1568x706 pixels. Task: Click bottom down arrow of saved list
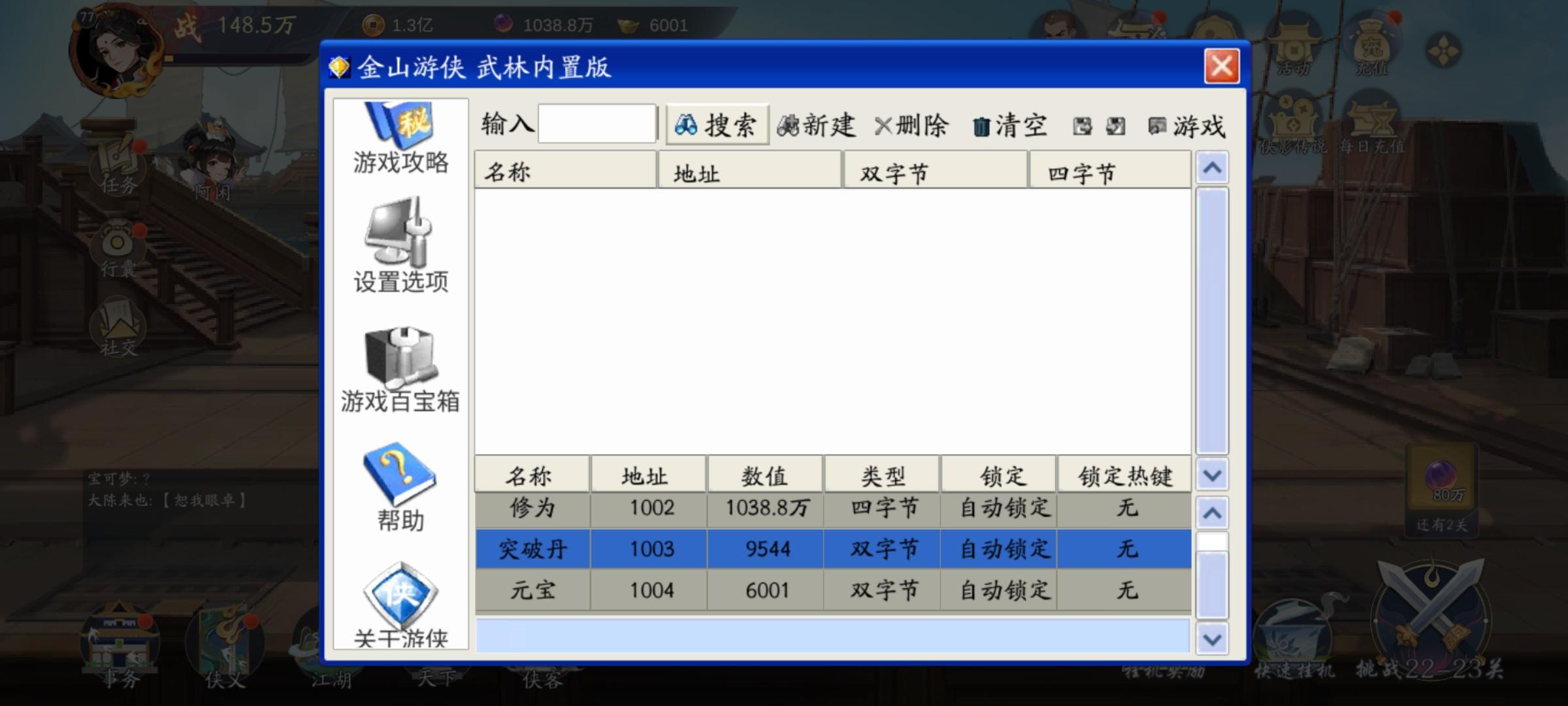tap(1212, 639)
